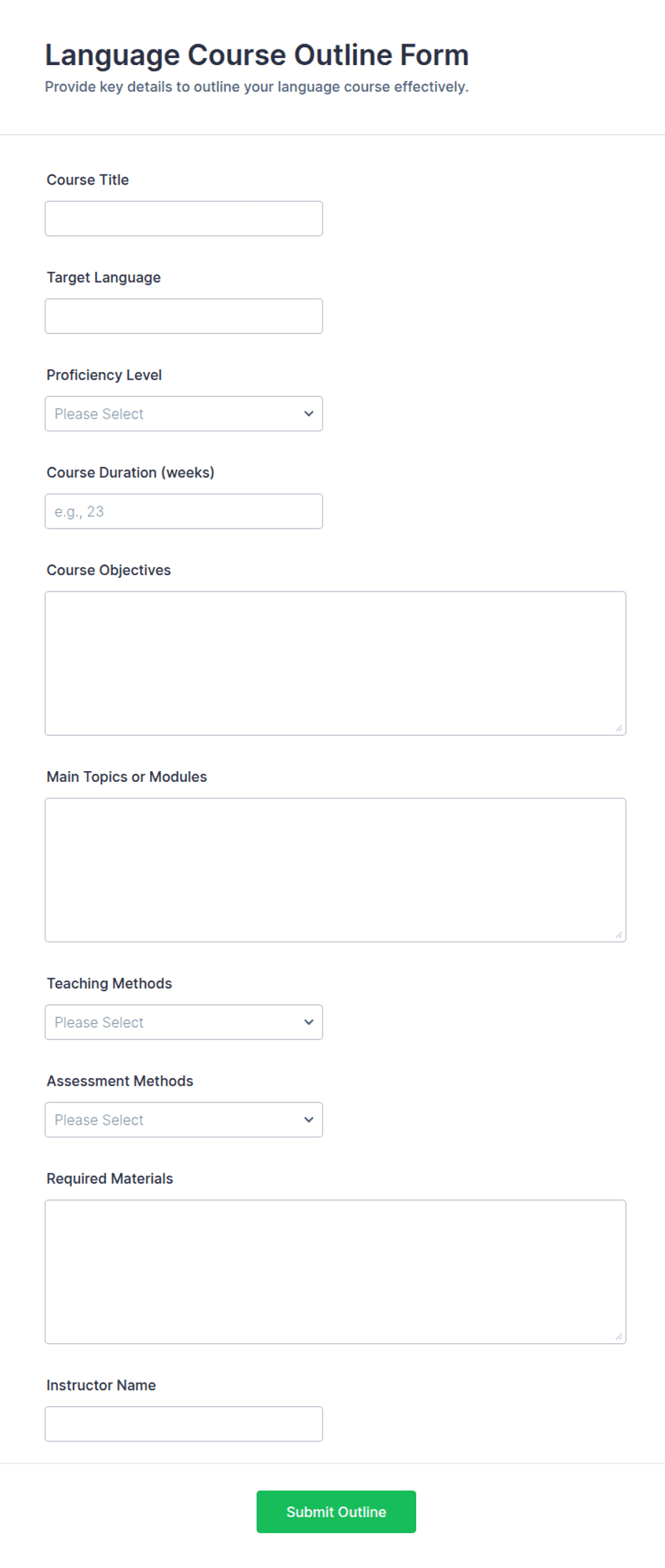
Task: Click the Main Topics or Modules textarea
Action: point(335,870)
